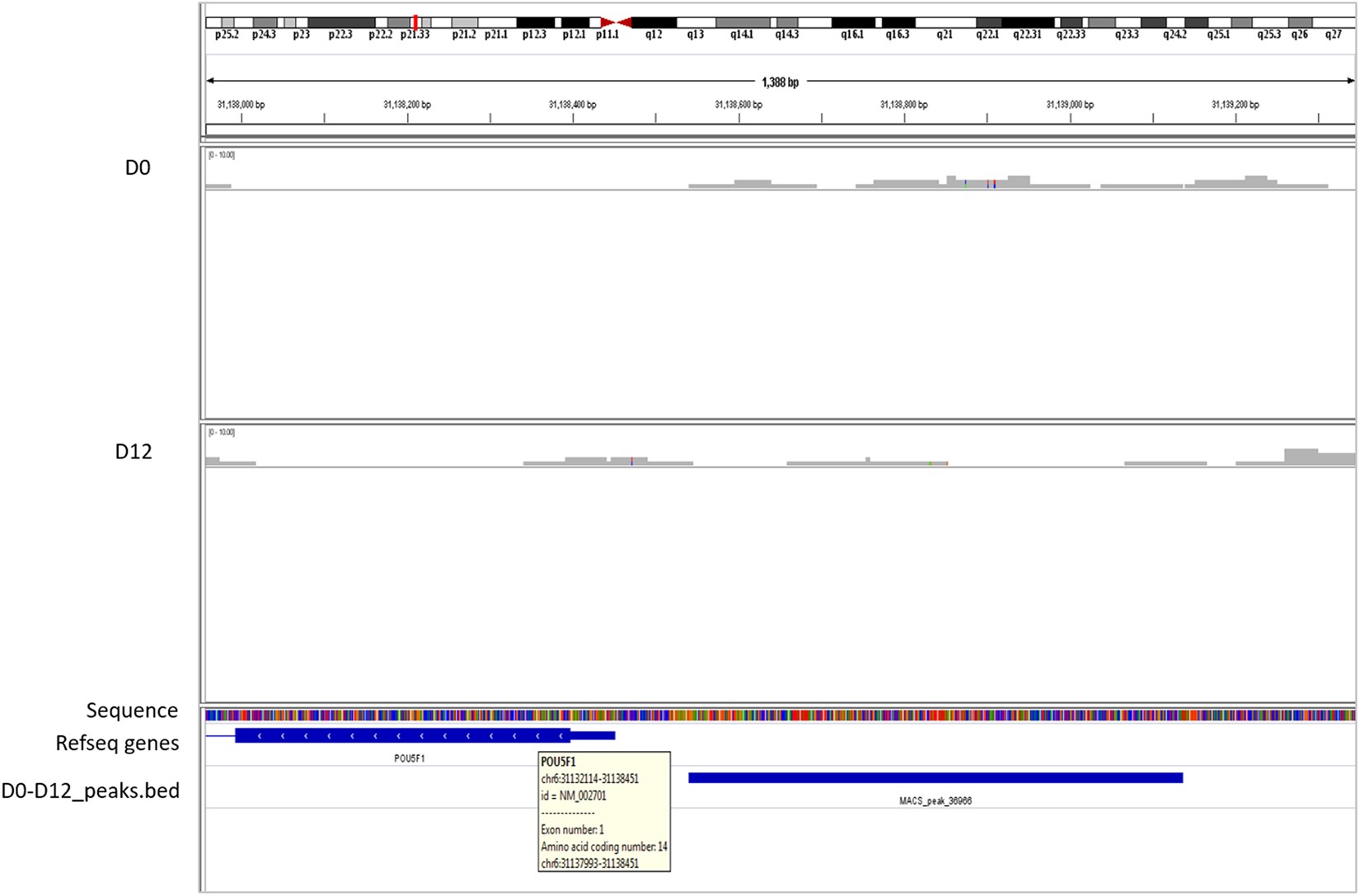The image size is (1360, 896).
Task: Click cytoband label q21
Action: tap(945, 35)
